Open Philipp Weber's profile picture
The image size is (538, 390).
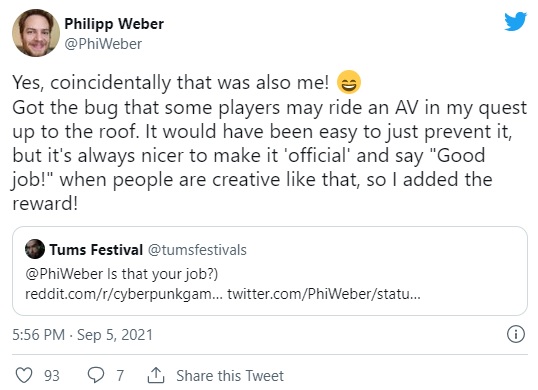point(36,33)
